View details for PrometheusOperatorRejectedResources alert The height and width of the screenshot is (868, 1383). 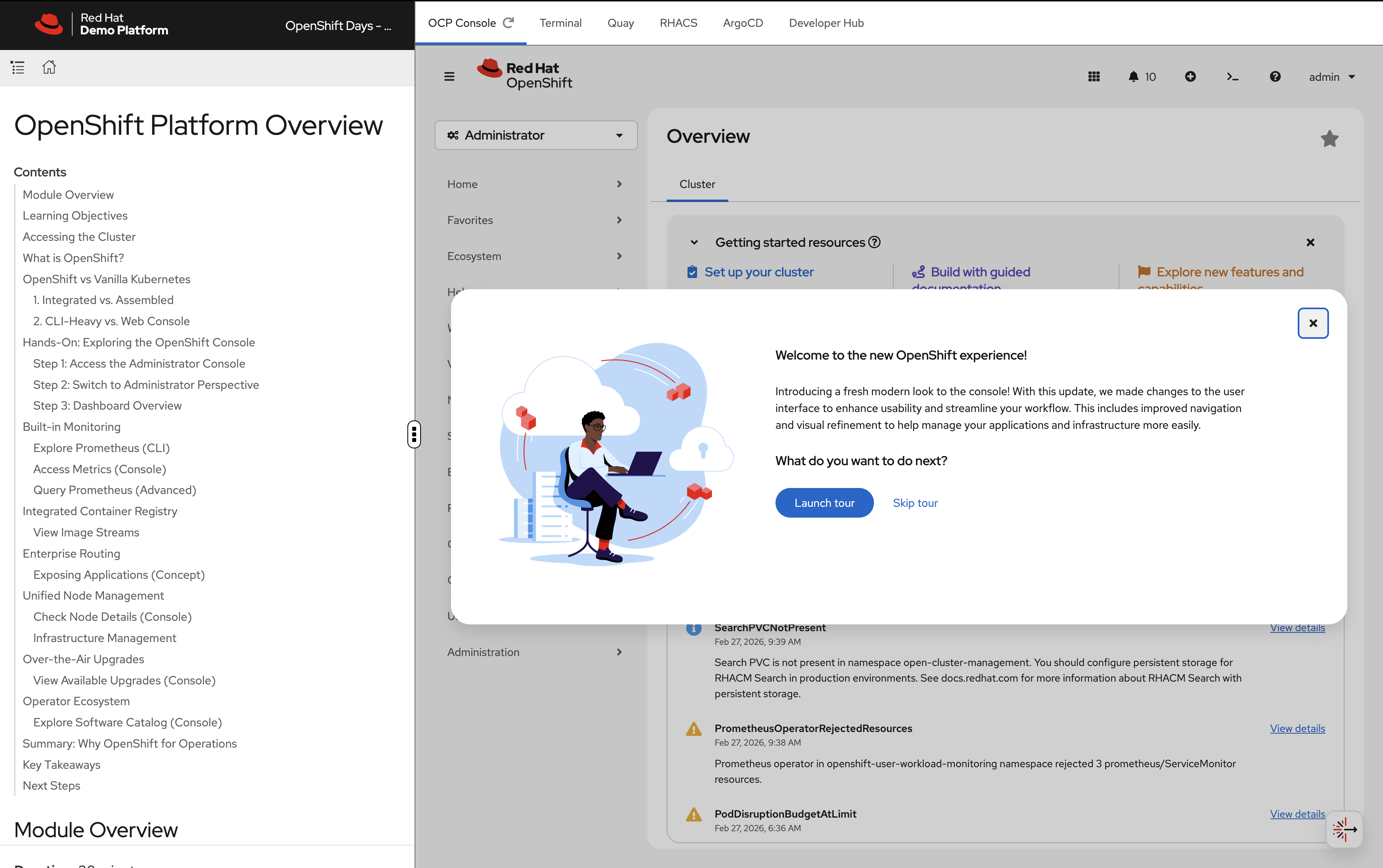click(1297, 728)
